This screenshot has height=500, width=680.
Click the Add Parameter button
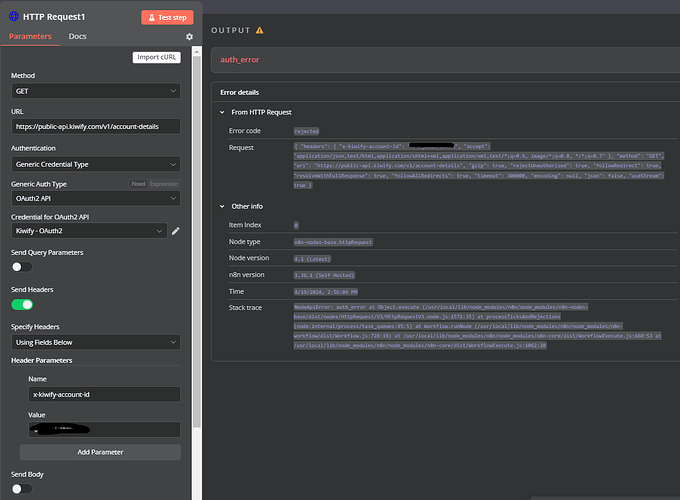pos(100,452)
